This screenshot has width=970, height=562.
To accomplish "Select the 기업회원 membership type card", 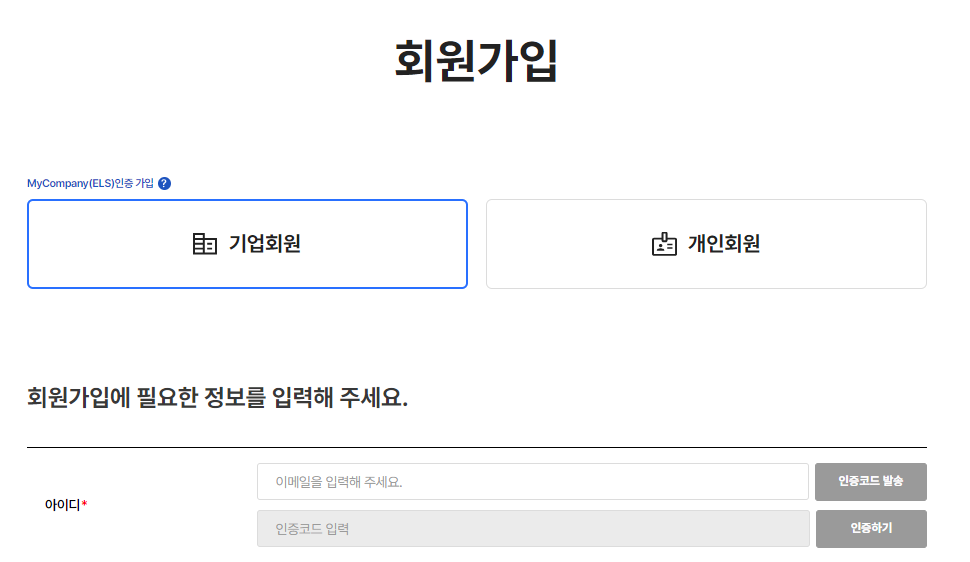I will [x=247, y=244].
